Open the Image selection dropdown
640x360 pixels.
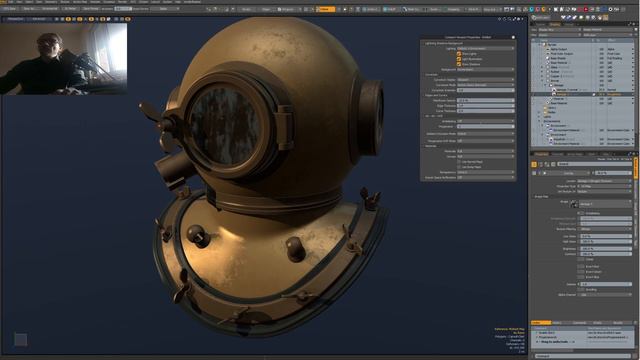coord(605,204)
